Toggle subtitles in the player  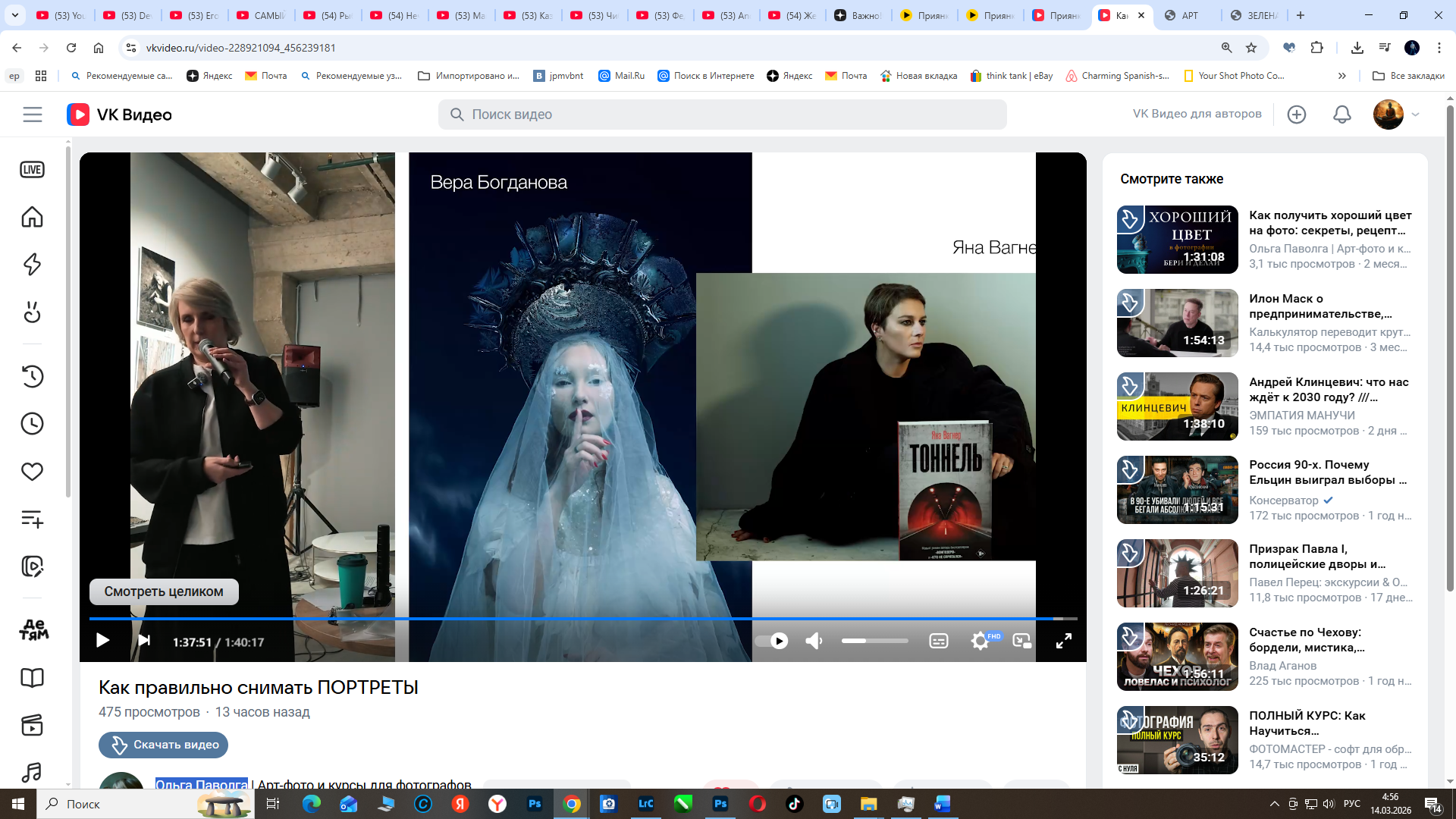pyautogui.click(x=938, y=642)
